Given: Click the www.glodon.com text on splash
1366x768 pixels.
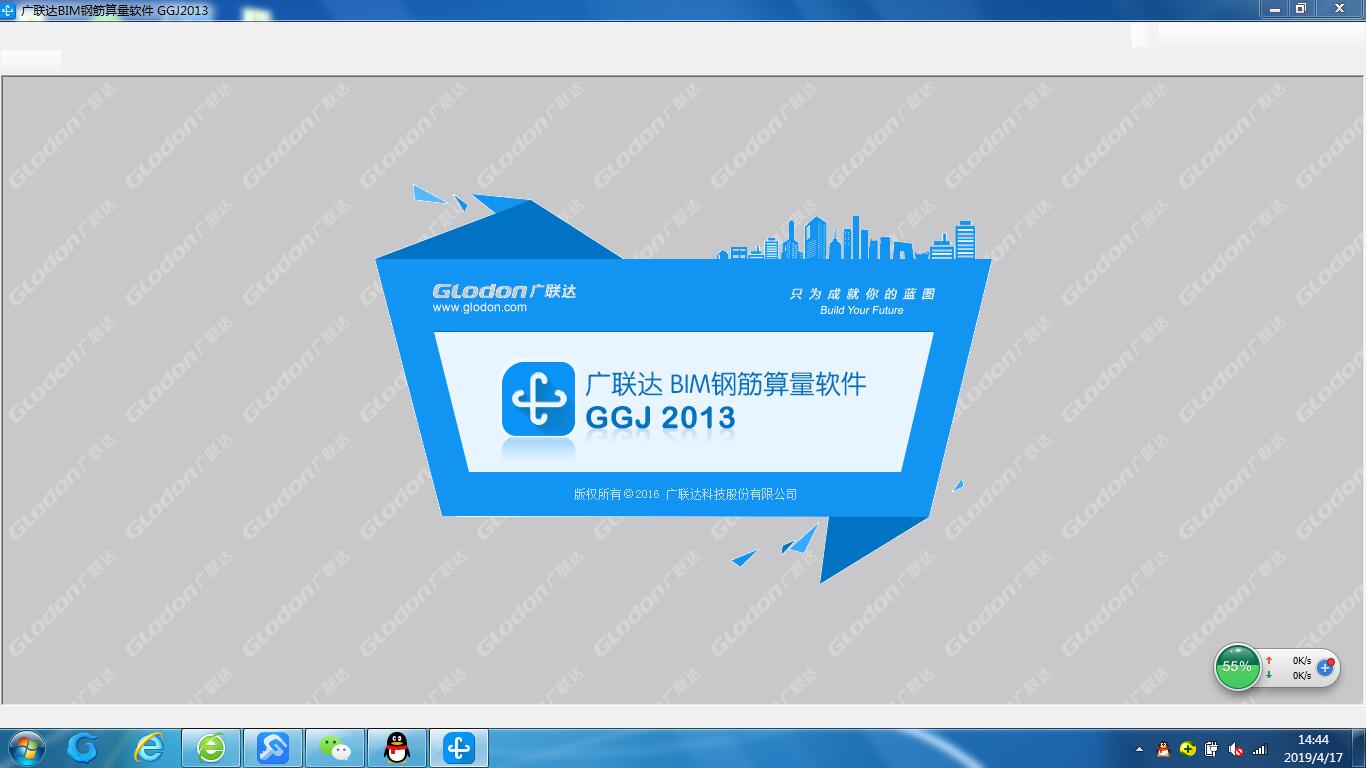Looking at the screenshot, I should click(x=479, y=308).
